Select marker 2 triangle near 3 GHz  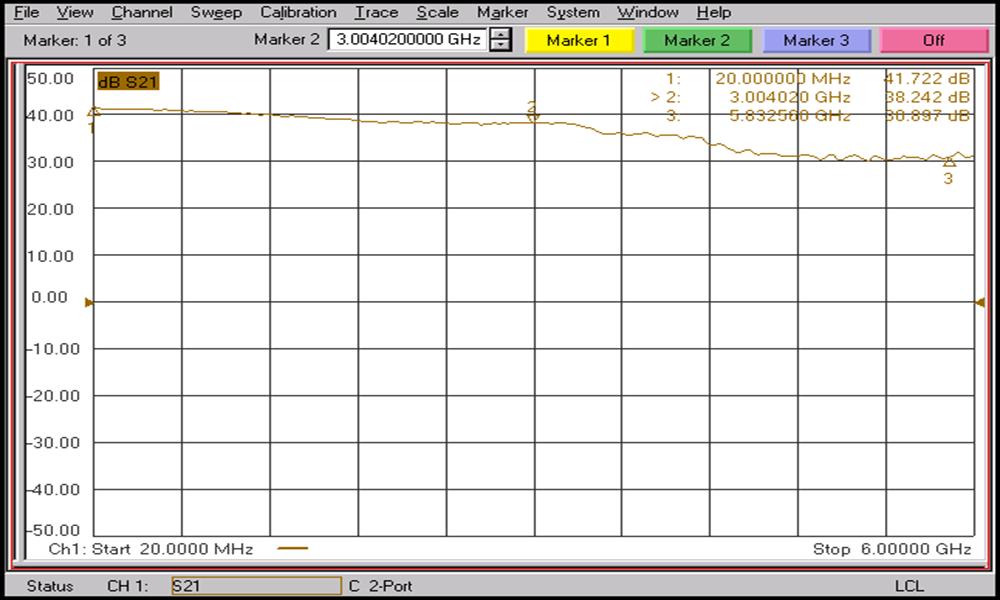coord(533,116)
